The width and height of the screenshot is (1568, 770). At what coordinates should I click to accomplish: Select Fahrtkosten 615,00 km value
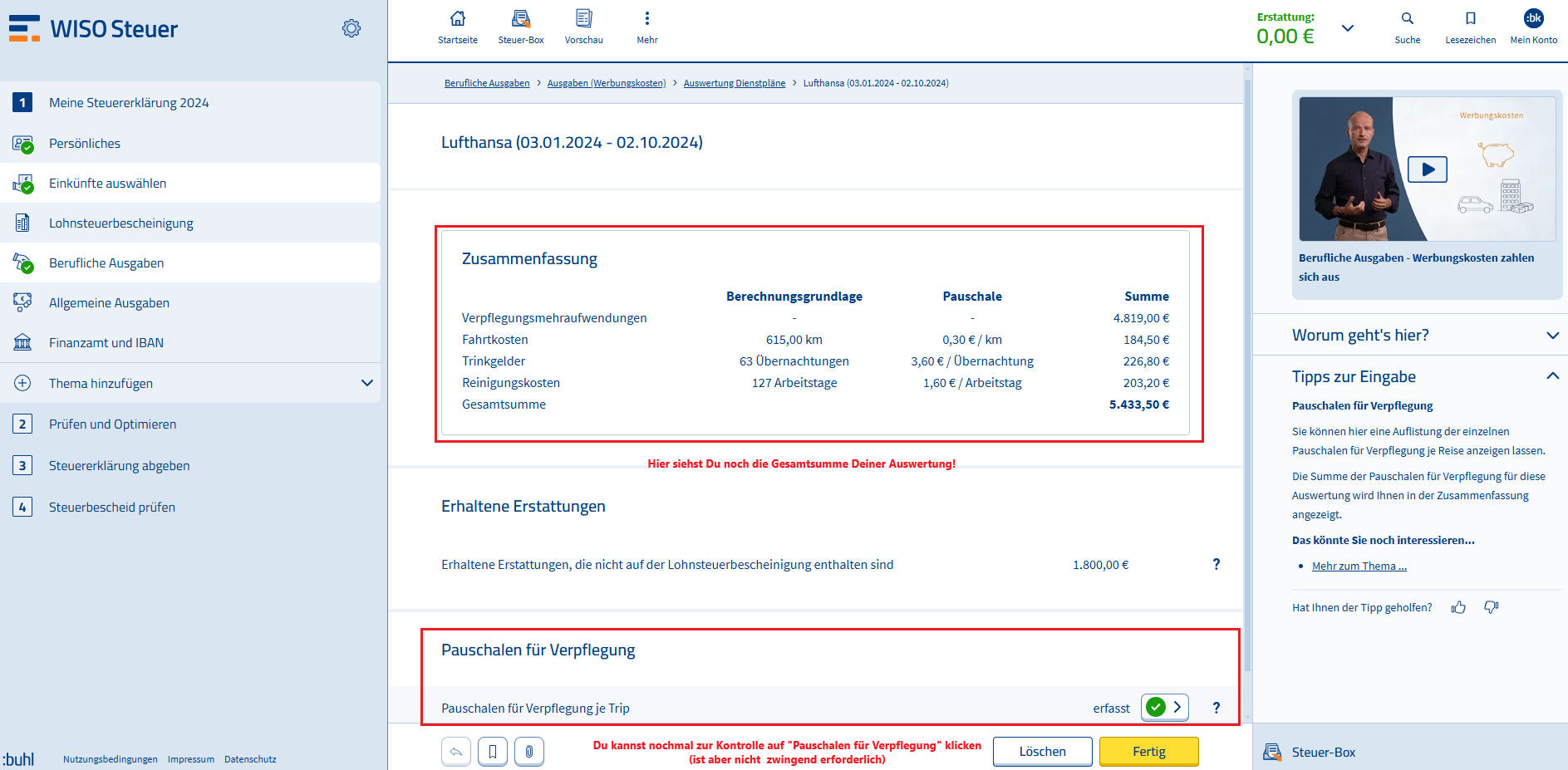[794, 340]
